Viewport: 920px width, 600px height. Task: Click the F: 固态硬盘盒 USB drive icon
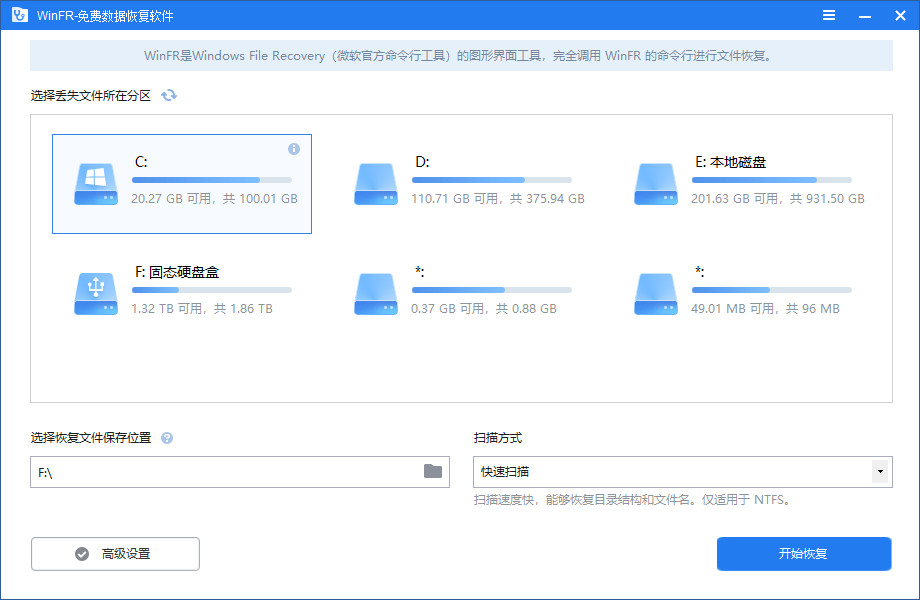pyautogui.click(x=96, y=294)
